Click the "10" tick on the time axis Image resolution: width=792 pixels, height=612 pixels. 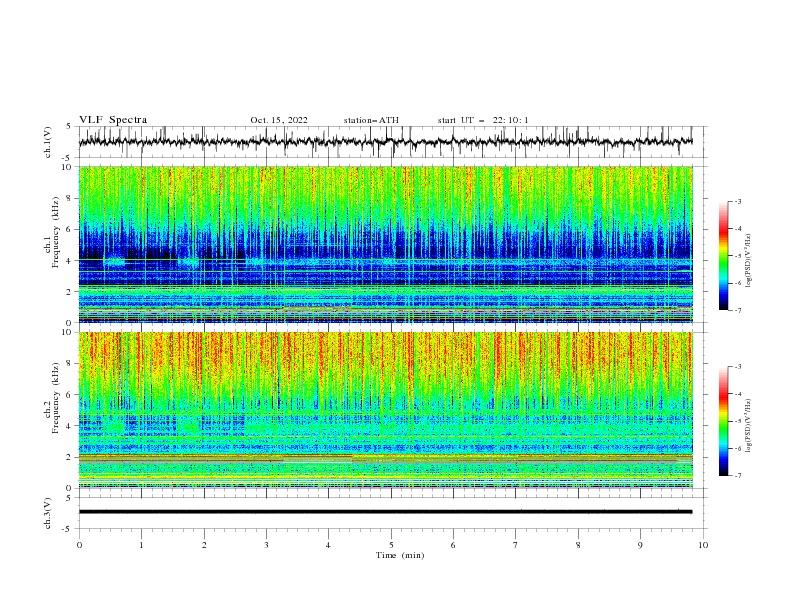(703, 545)
